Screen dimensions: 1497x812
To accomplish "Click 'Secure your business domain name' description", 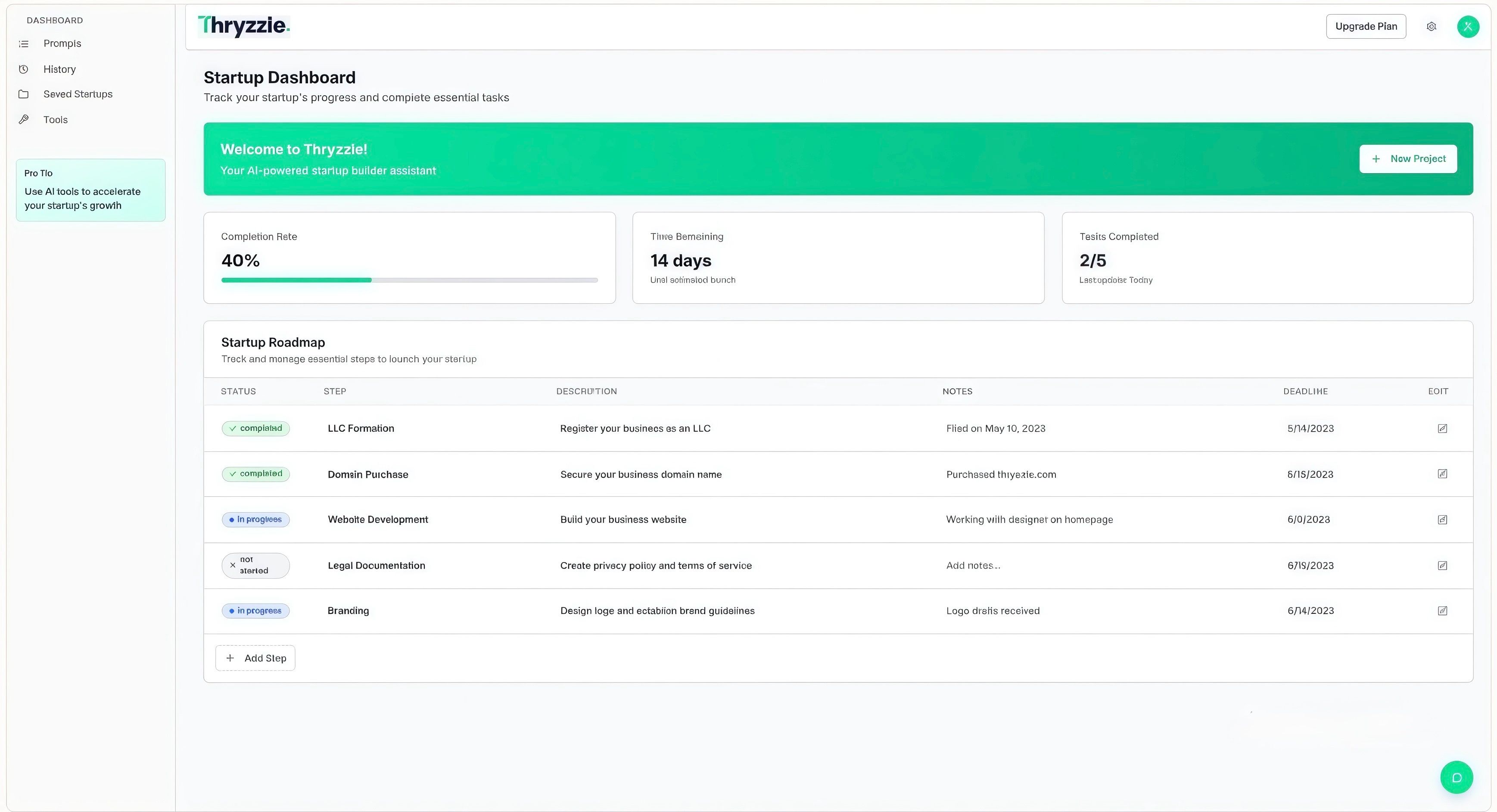I will tap(641, 474).
